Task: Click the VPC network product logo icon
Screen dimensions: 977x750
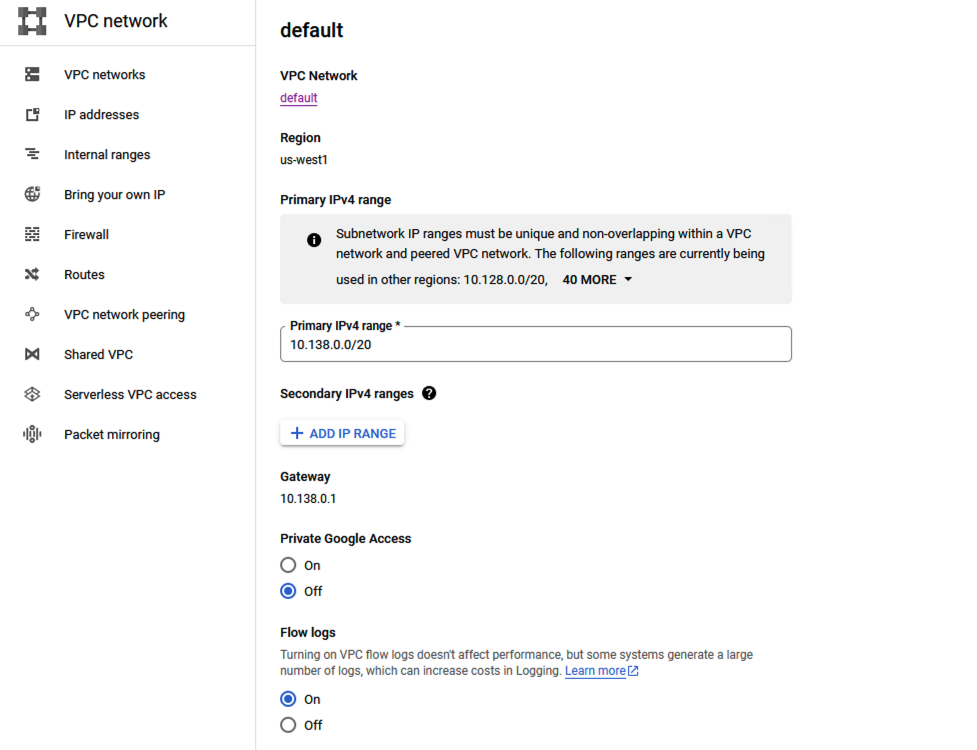Action: coord(32,21)
